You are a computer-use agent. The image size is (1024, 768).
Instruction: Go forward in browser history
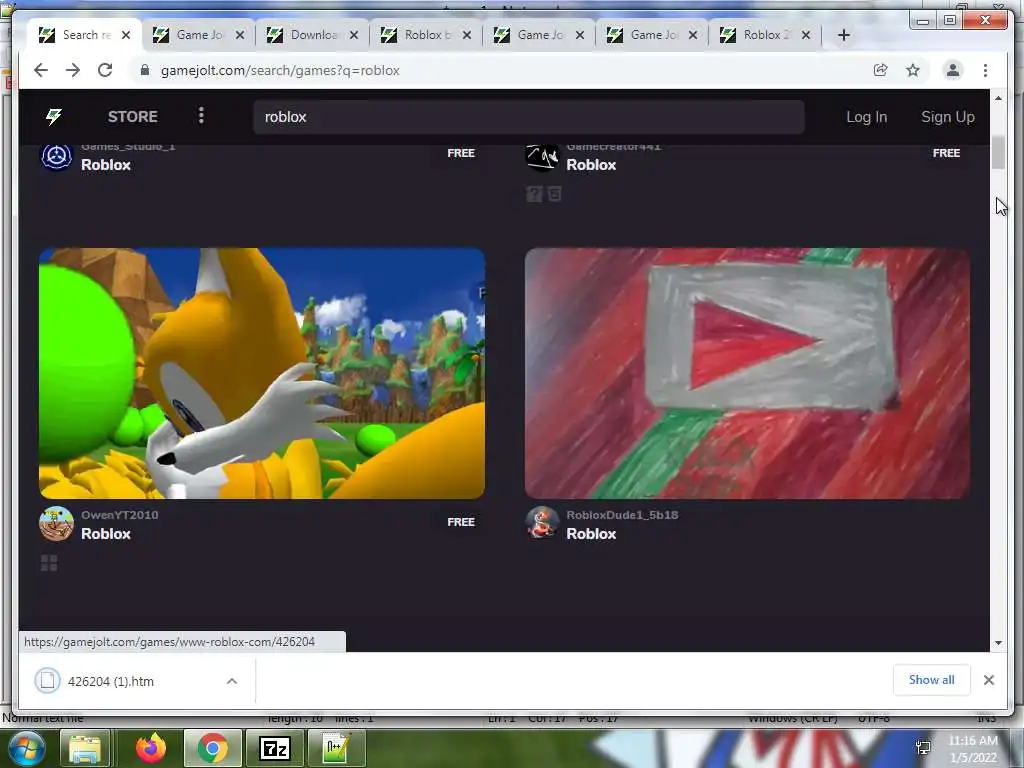(72, 70)
